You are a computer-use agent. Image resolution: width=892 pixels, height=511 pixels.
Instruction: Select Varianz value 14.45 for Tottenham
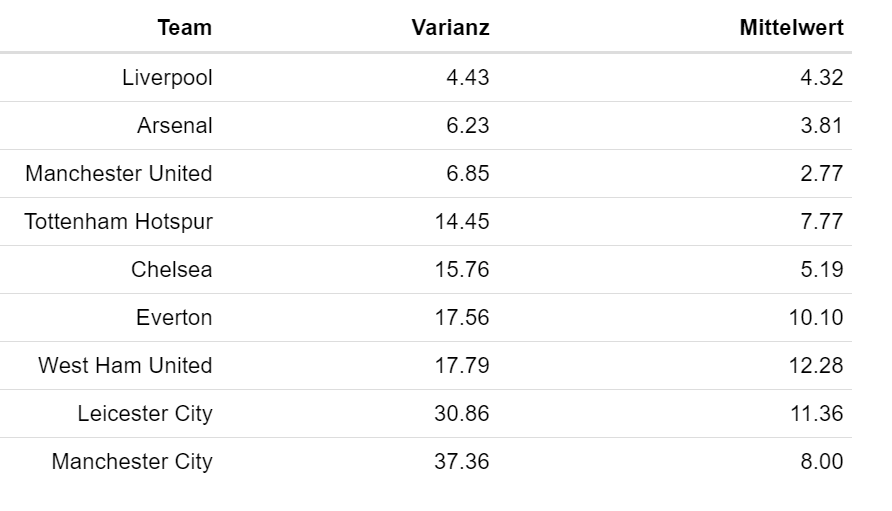coord(462,221)
